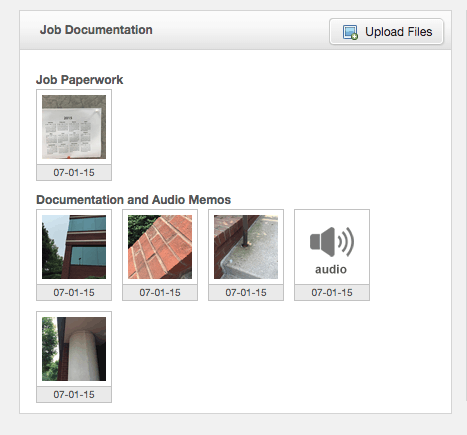Open the white column photo thumbnail
The height and width of the screenshot is (435, 467).
(x=74, y=349)
